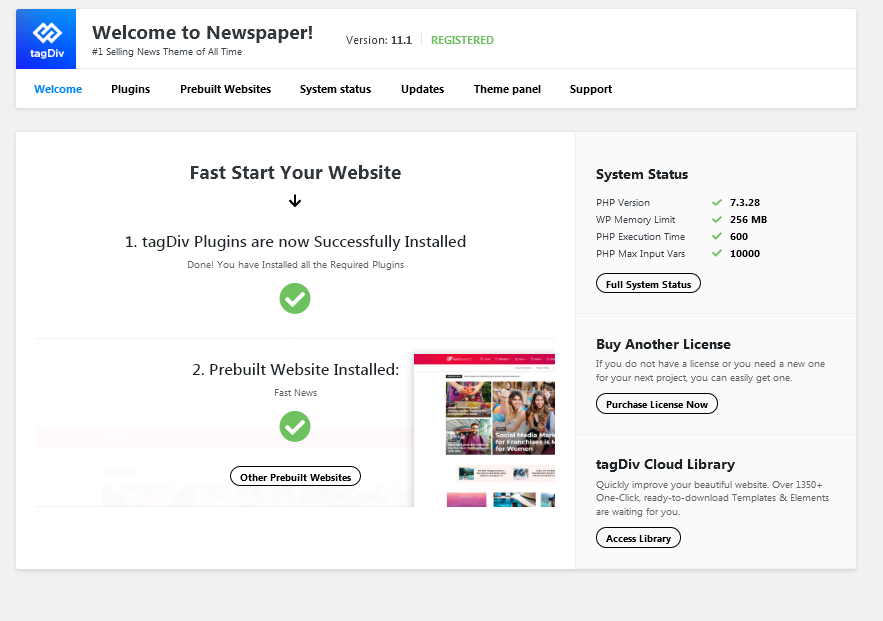Click the green checkmark under Fast News
The width and height of the screenshot is (883, 621).
(295, 426)
